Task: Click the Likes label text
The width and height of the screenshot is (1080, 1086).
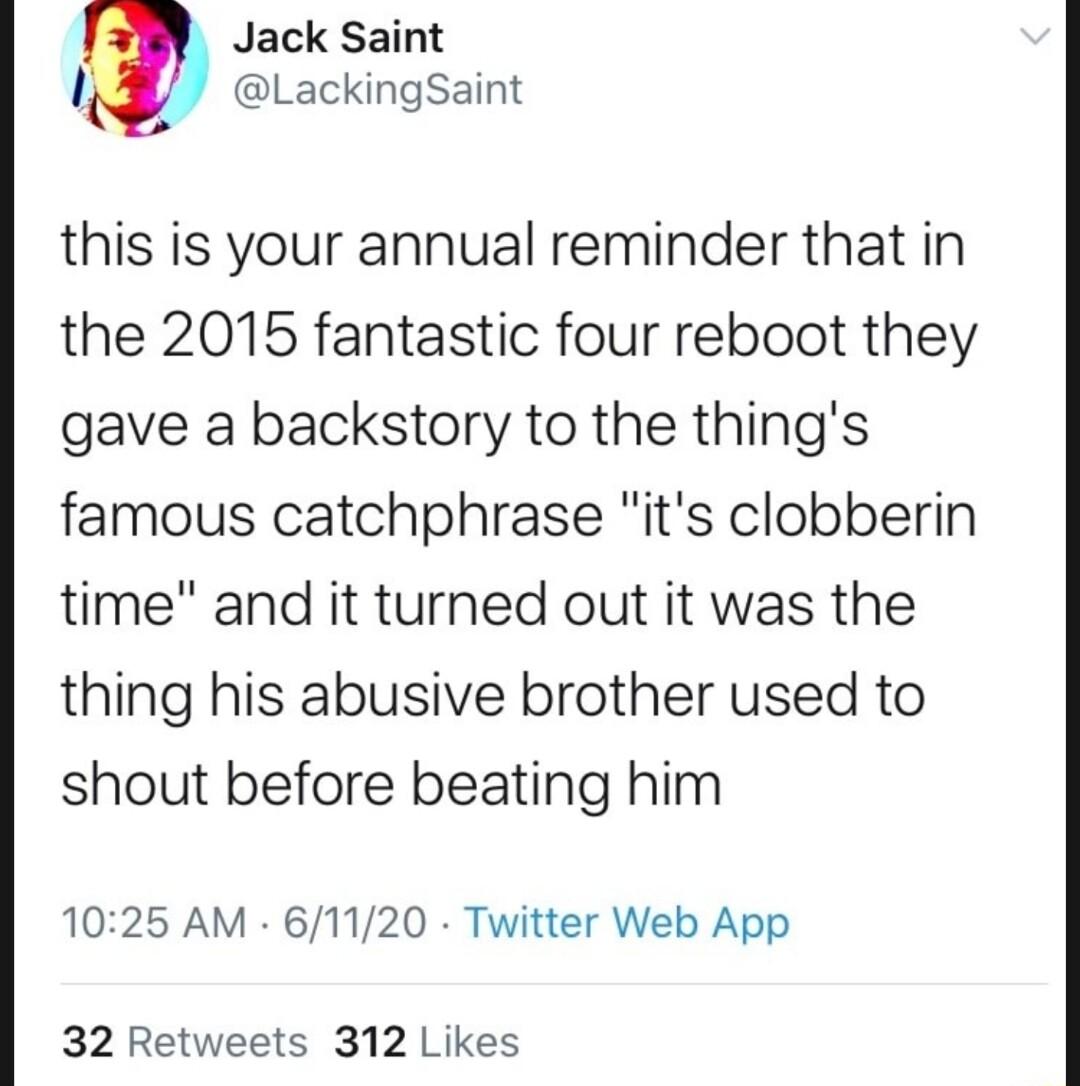Action: pos(468,1041)
